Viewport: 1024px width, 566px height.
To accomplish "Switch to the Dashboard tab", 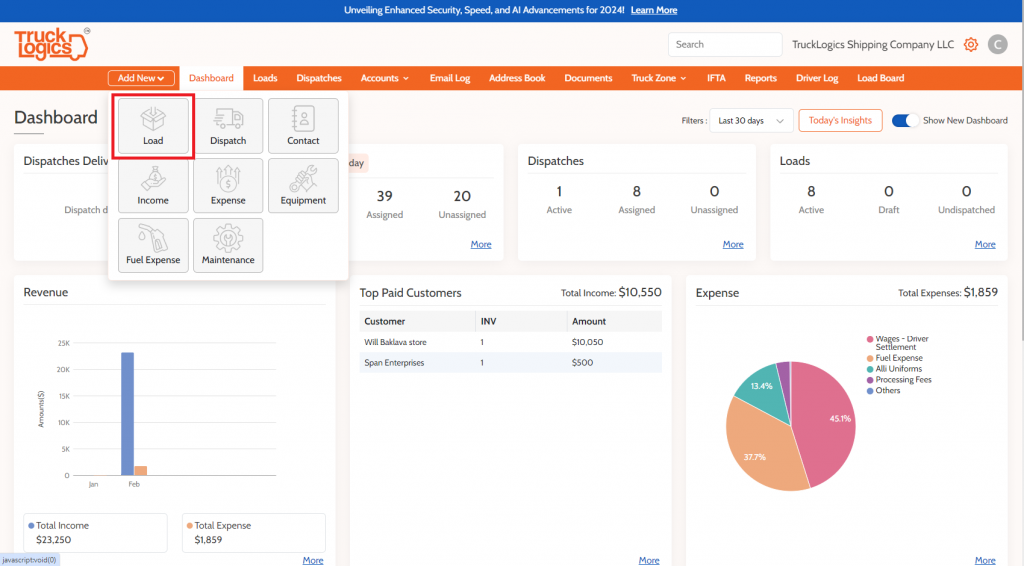I will point(211,78).
